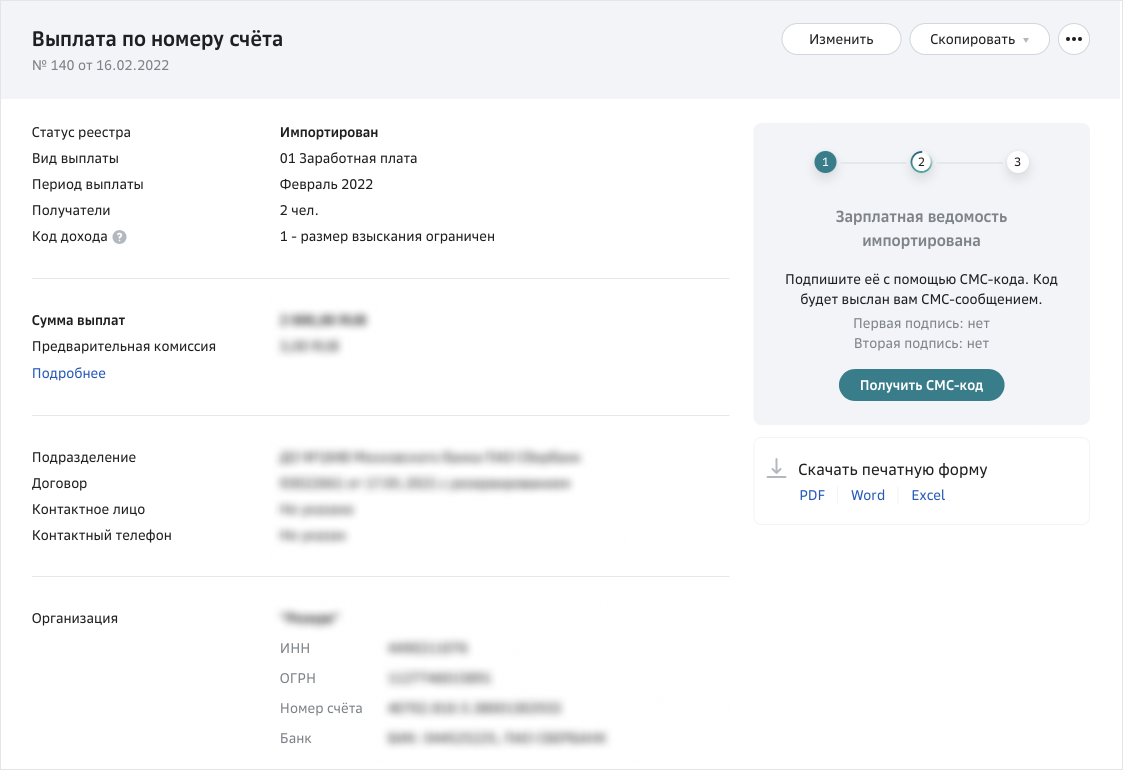Select step 2 in the progress indicator
Image resolution: width=1123 pixels, height=770 pixels.
(921, 162)
